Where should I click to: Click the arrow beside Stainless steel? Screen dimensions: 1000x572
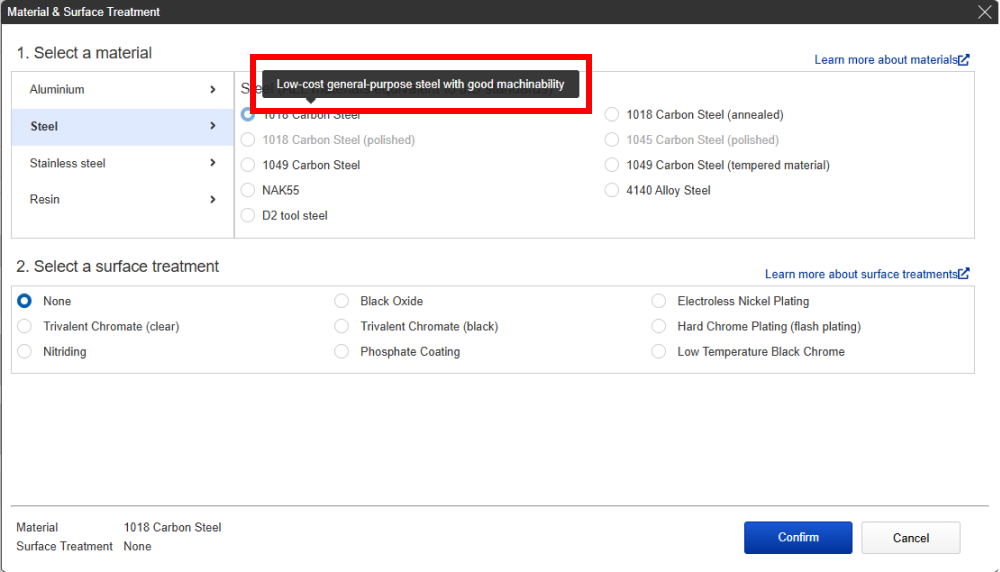[x=213, y=163]
